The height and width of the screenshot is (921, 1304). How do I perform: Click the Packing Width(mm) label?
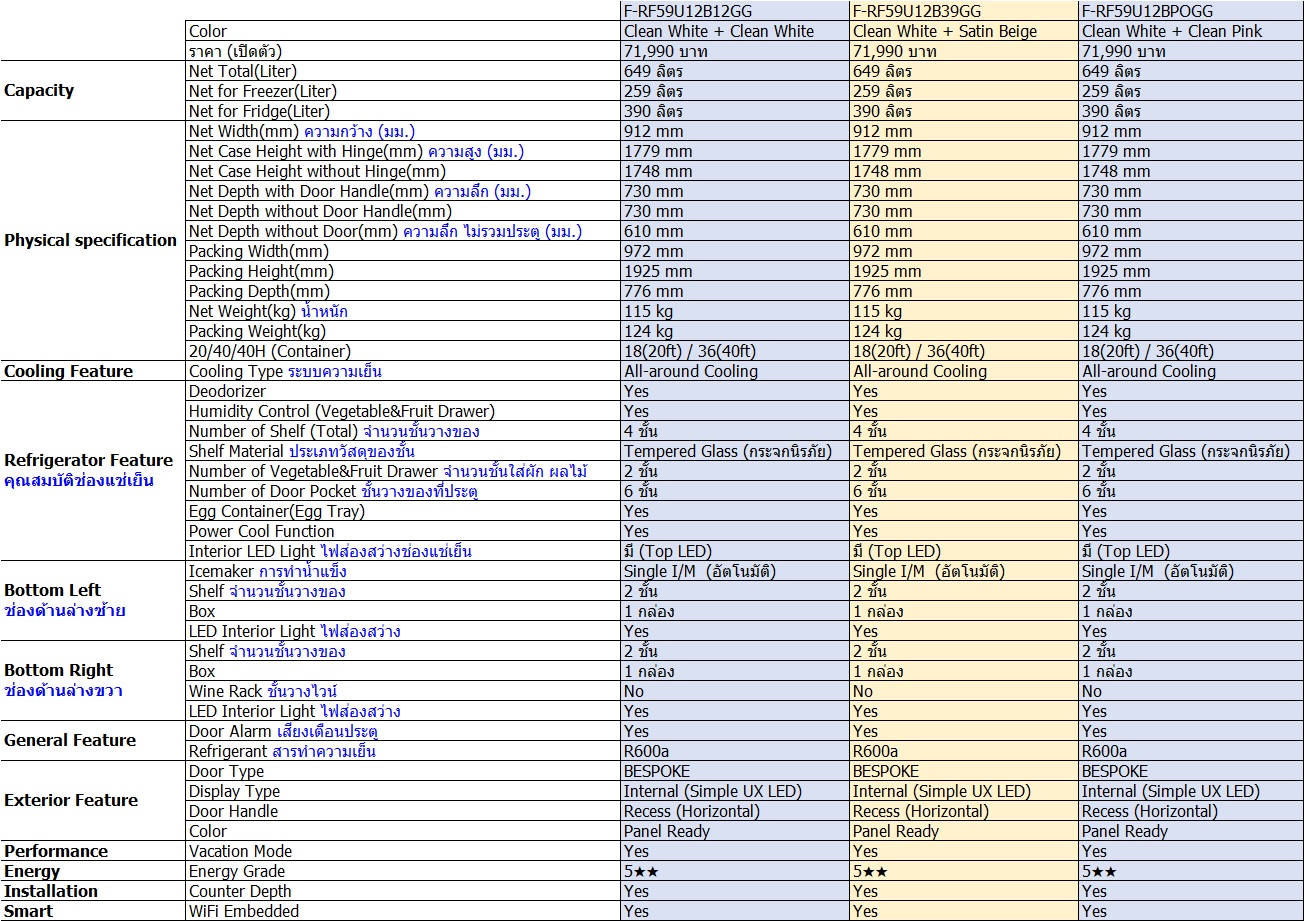point(259,251)
